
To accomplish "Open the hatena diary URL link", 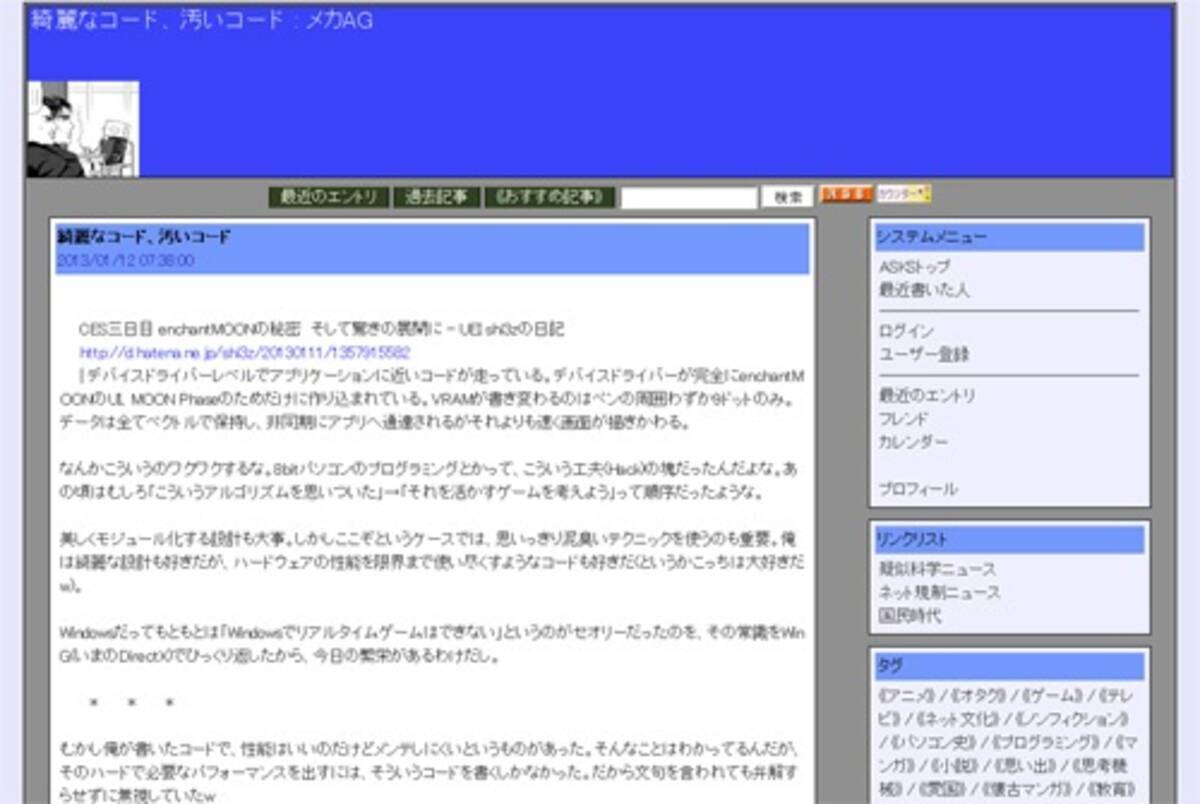I will coord(245,353).
